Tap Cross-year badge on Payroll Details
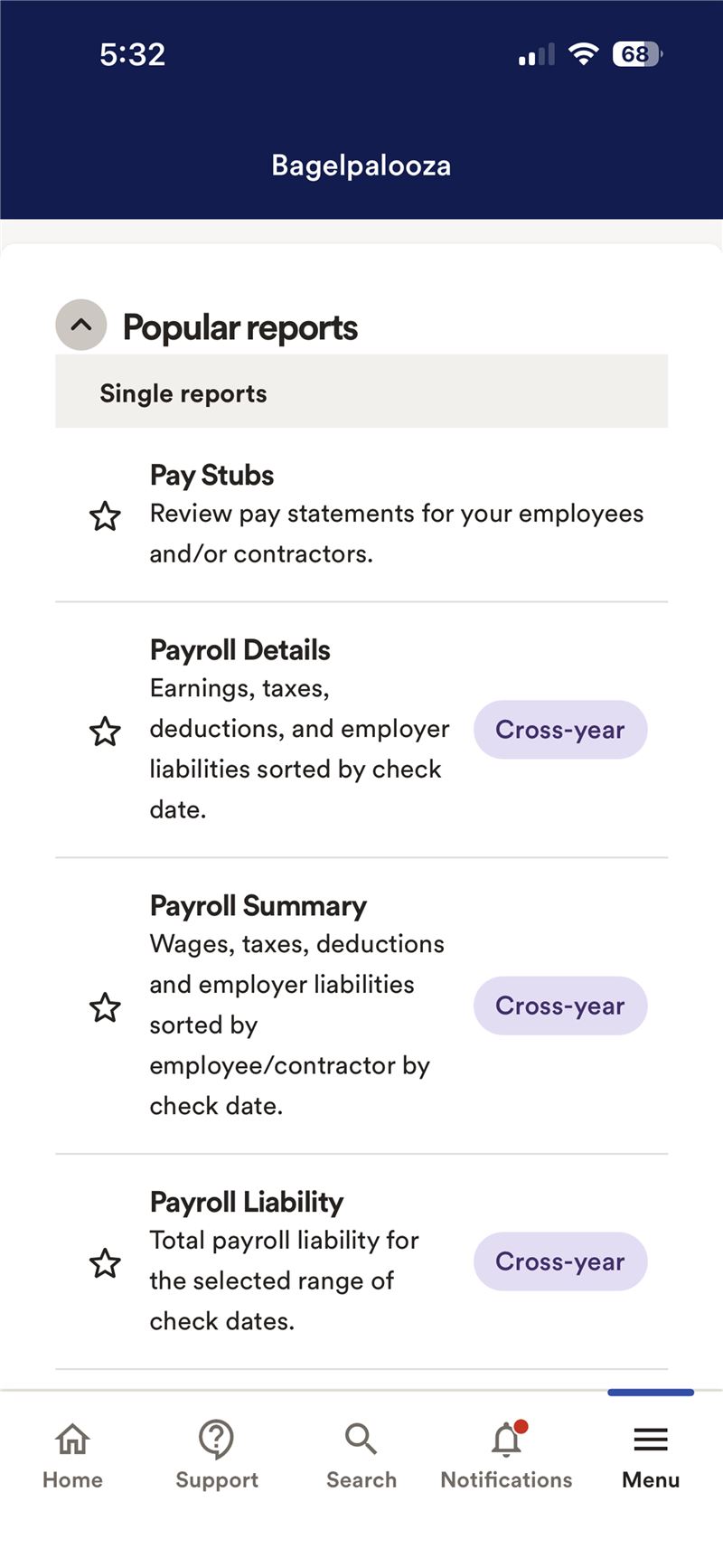The image size is (723, 1568). tap(560, 730)
